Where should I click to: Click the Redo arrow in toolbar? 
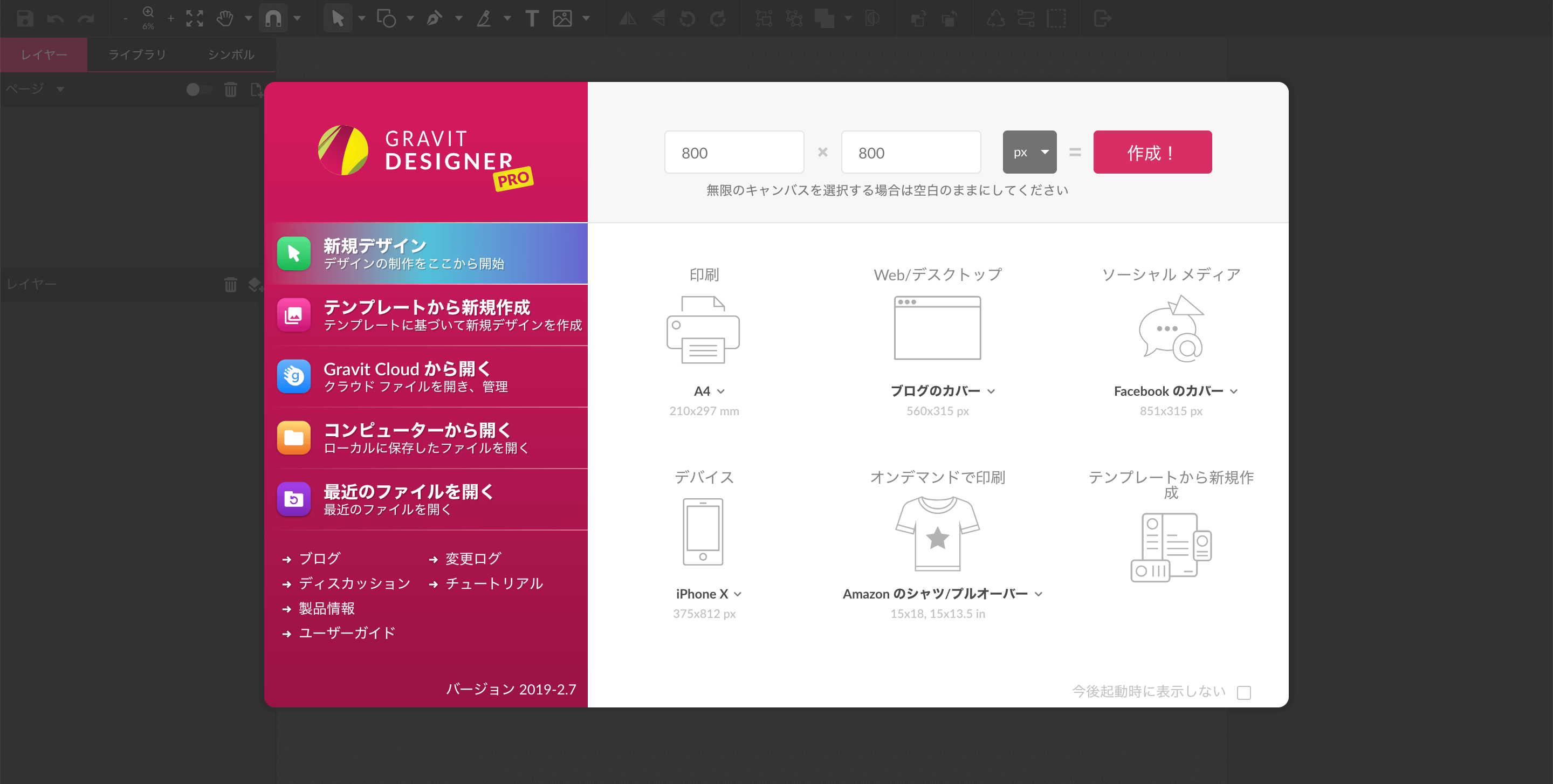pos(86,19)
